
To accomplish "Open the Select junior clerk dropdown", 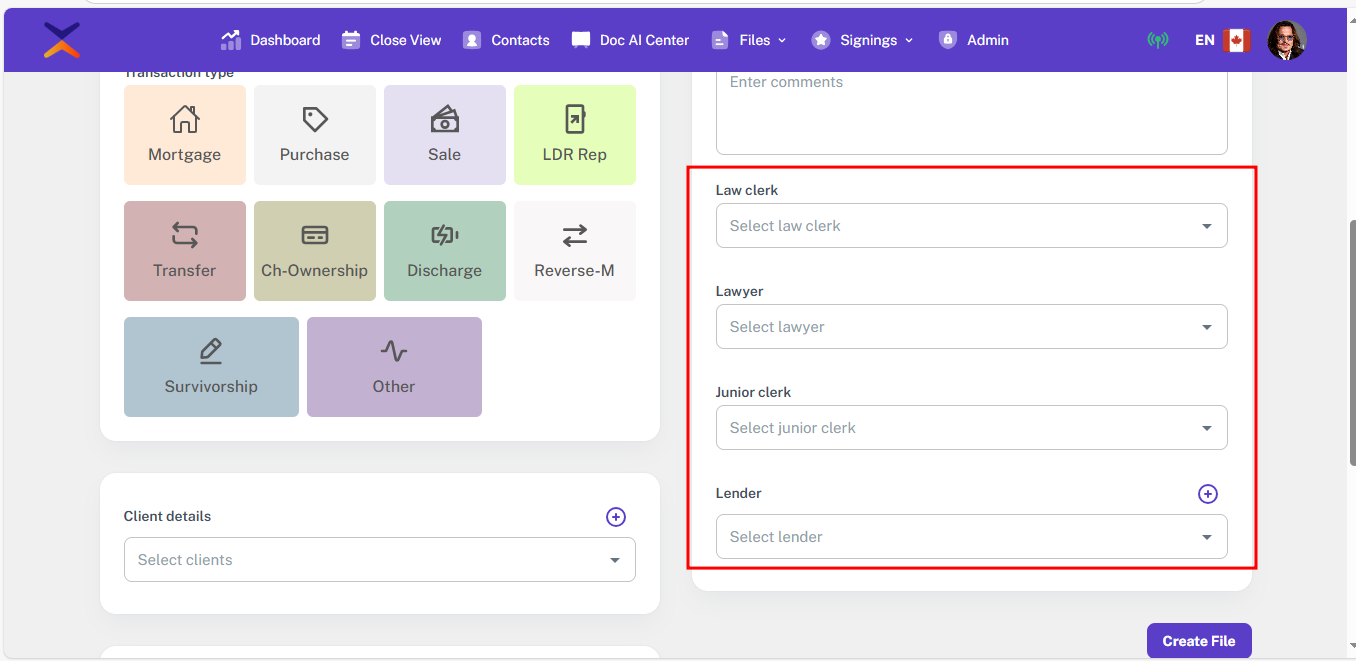I will point(971,428).
